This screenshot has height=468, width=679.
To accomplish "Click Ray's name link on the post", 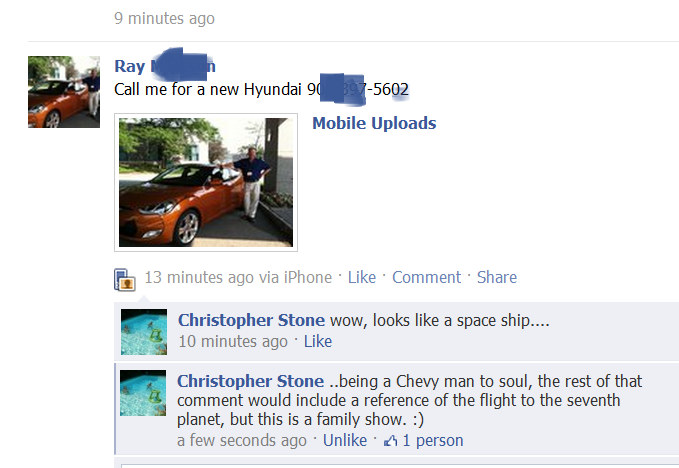I will click(165, 66).
